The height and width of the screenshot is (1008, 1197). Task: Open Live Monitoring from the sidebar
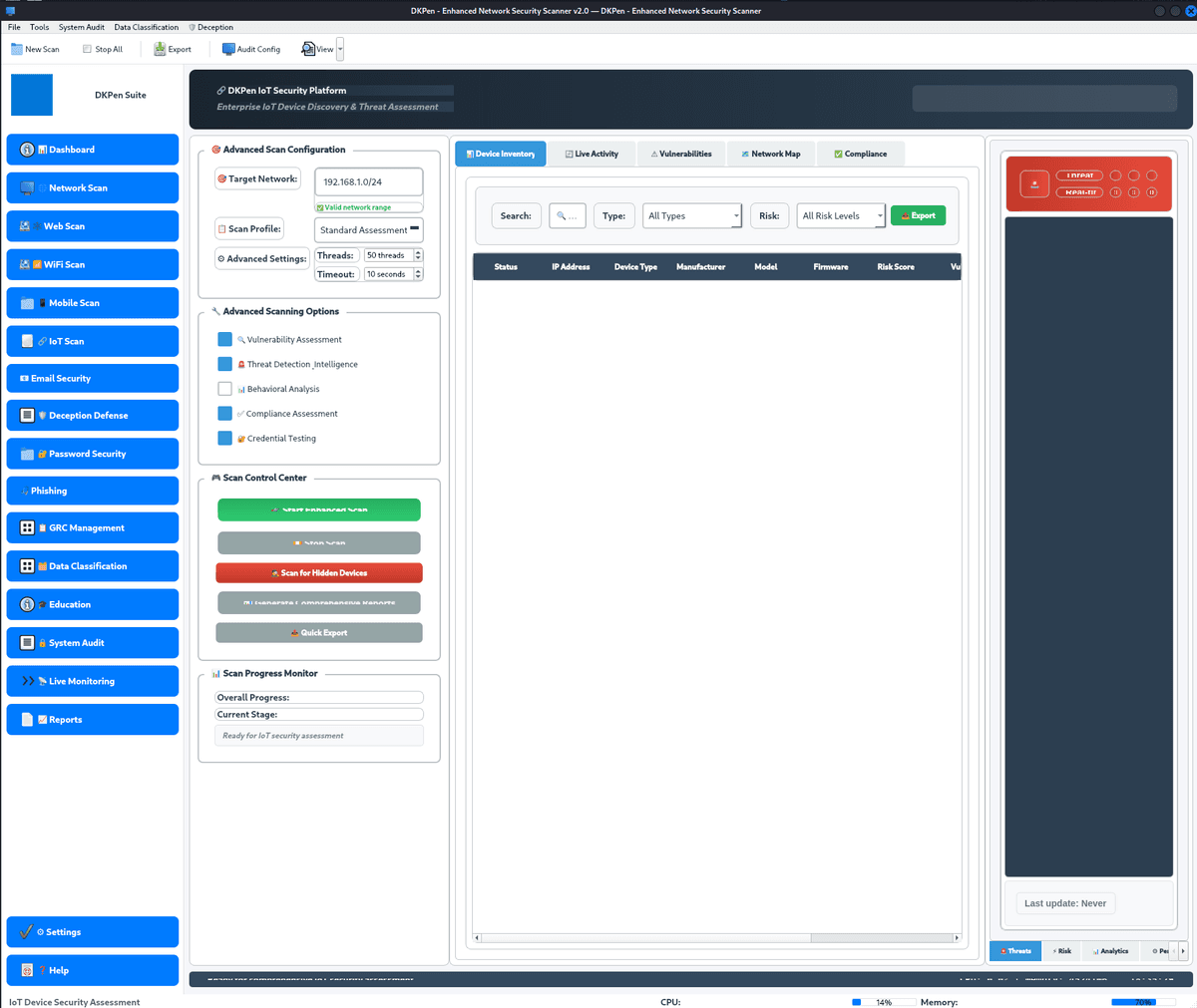point(92,680)
